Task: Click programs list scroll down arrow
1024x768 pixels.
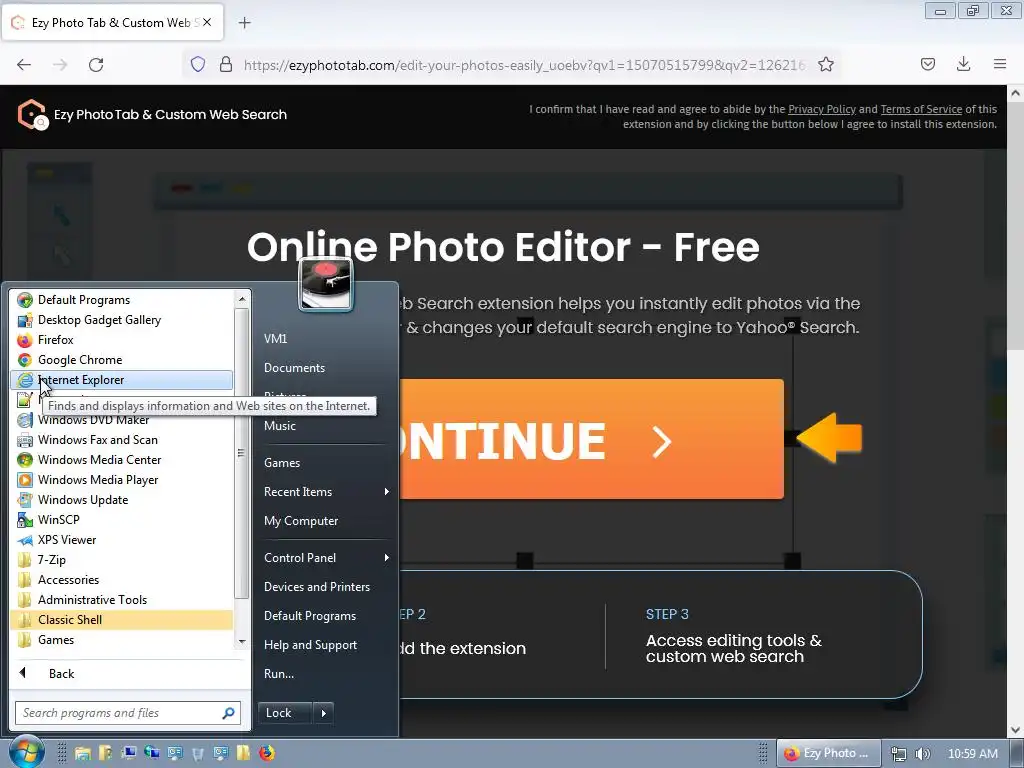Action: [x=242, y=641]
